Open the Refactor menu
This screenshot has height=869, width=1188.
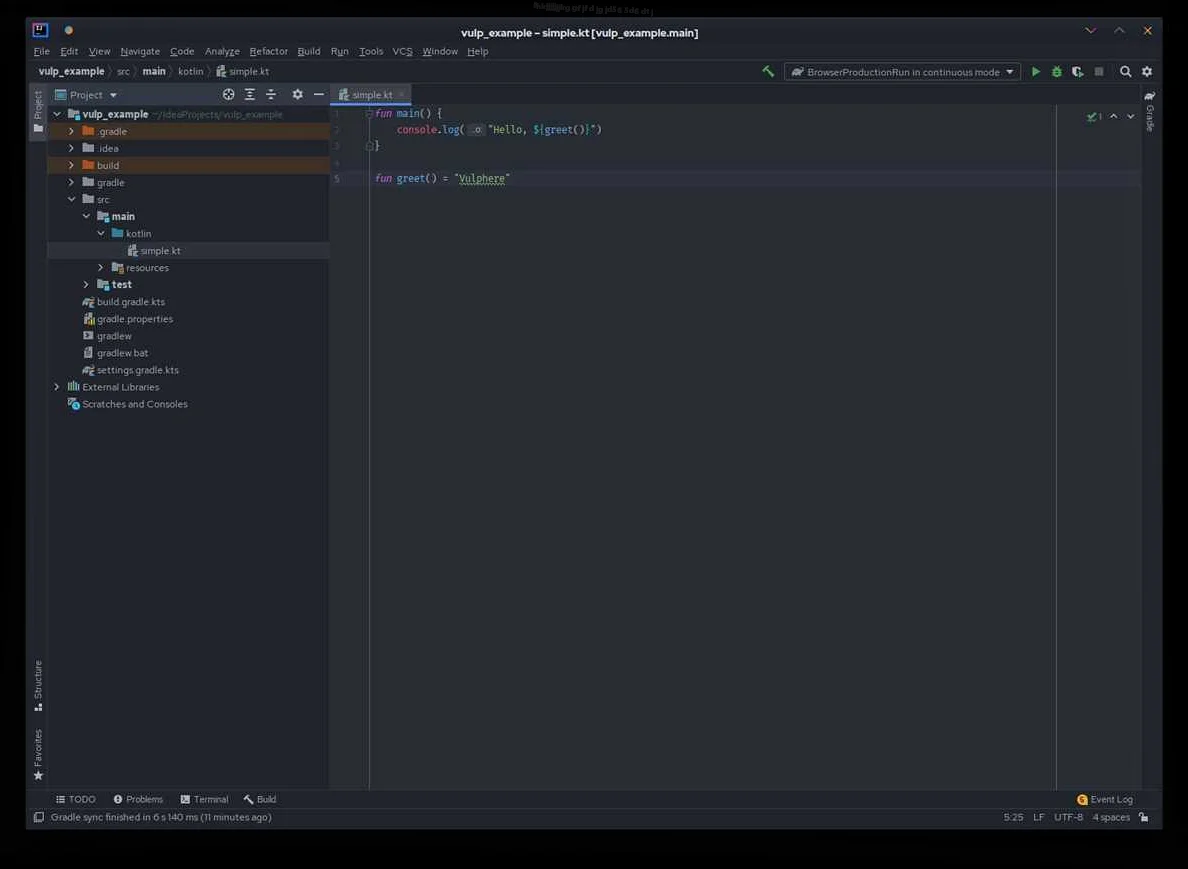(268, 51)
